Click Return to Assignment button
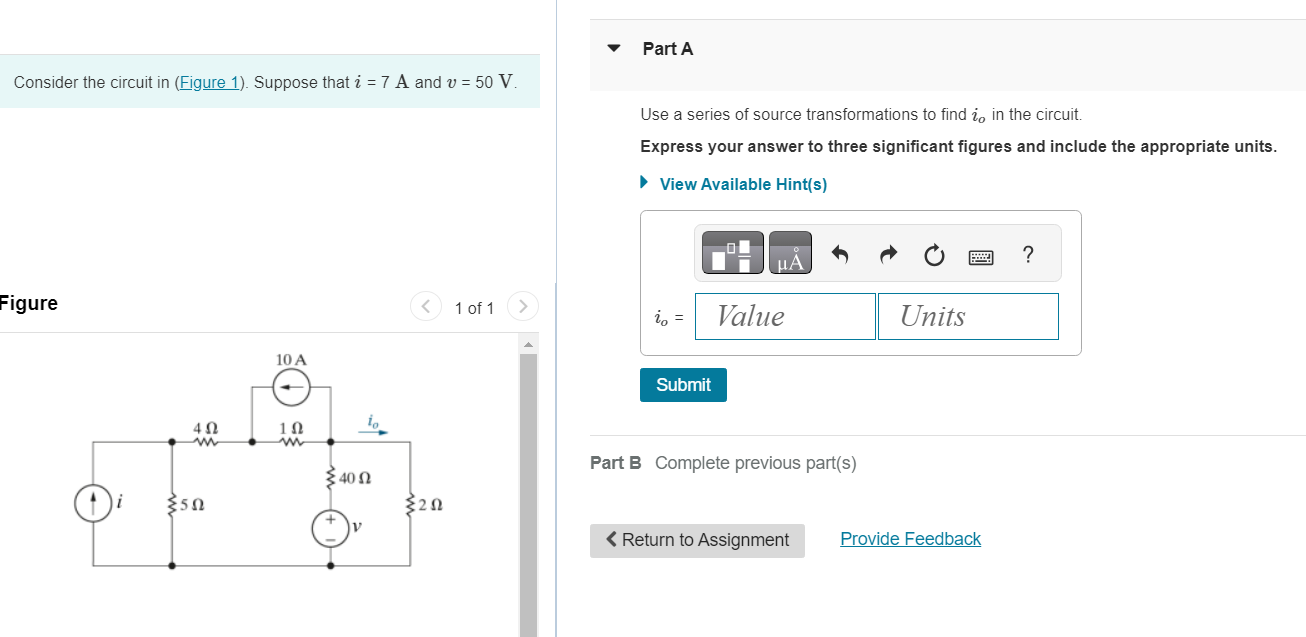The height and width of the screenshot is (637, 1306). 697,540
